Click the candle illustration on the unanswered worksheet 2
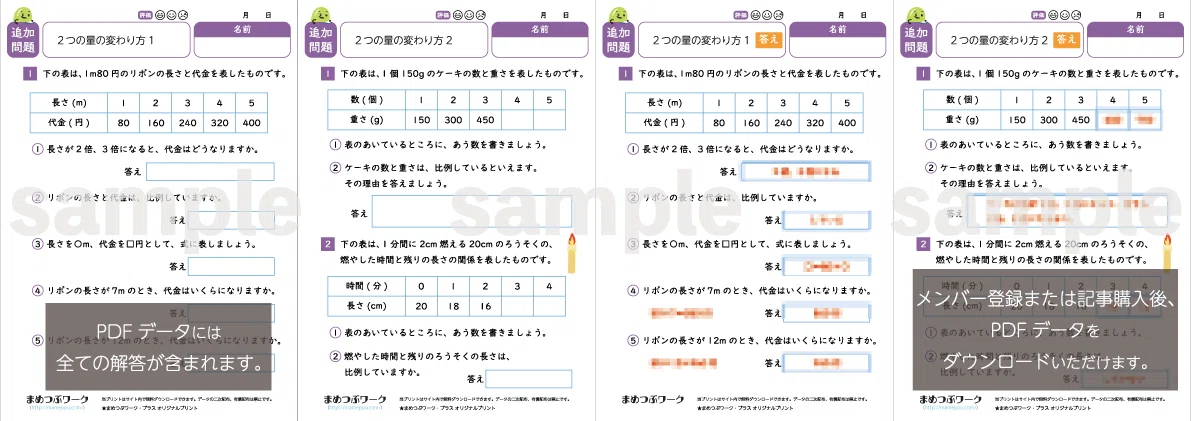This screenshot has height=421, width=1191. pyautogui.click(x=571, y=253)
